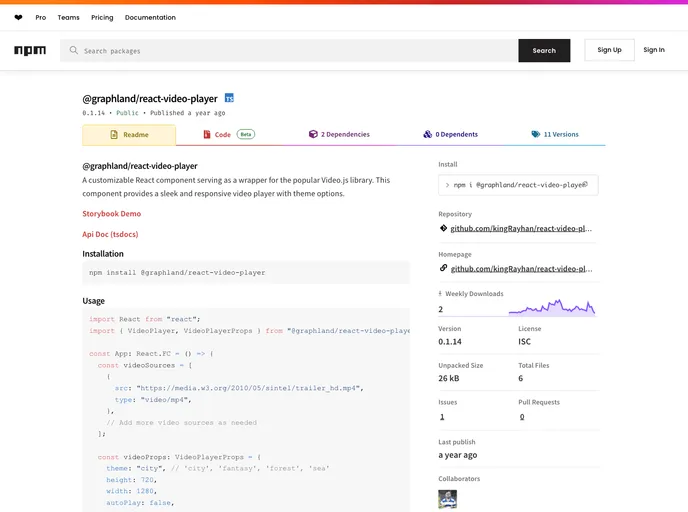Focus the Search packages input field
Image resolution: width=688 pixels, height=512 pixels.
click(x=289, y=50)
